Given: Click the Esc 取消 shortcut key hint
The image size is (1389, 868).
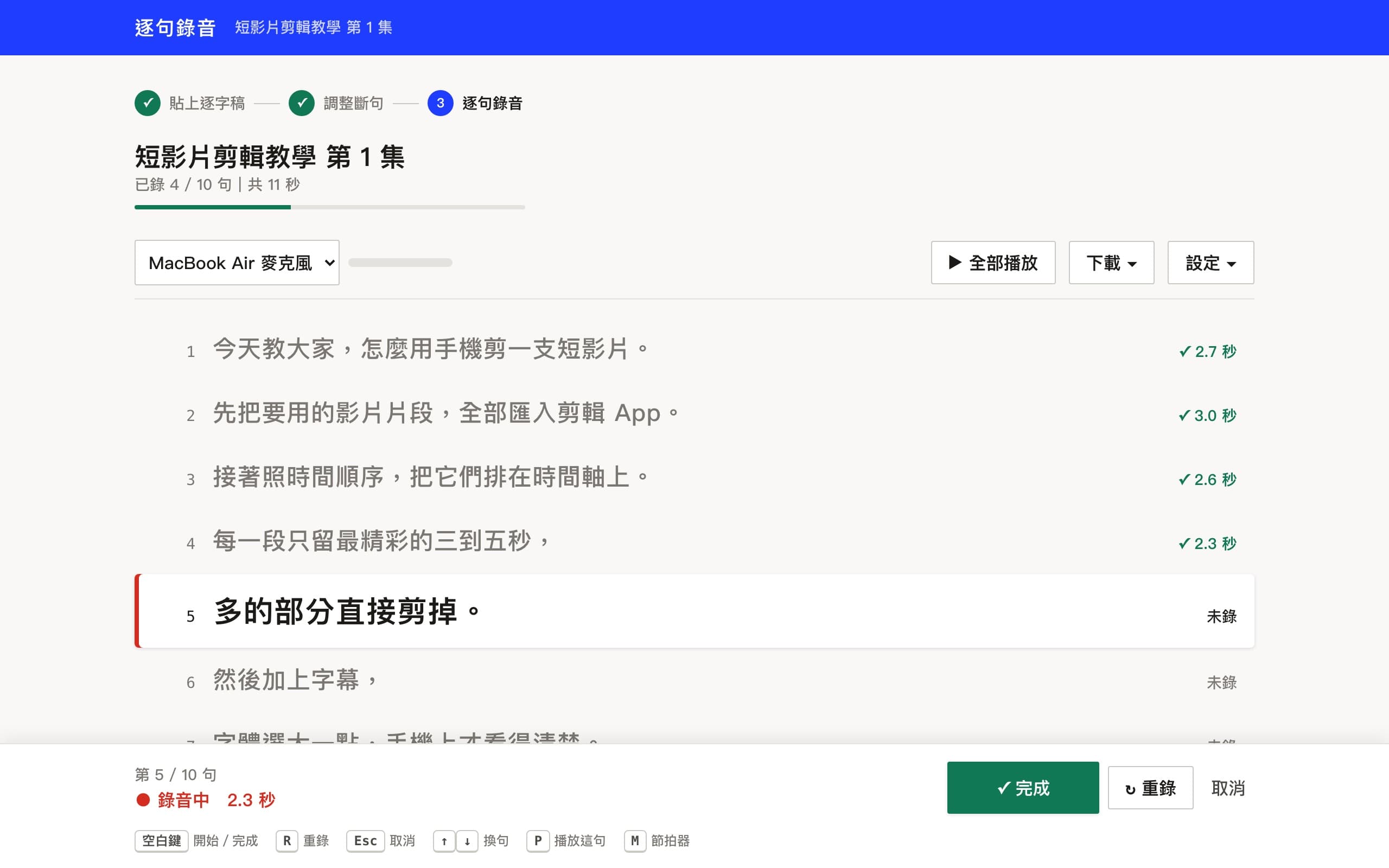Looking at the screenshot, I should (365, 841).
